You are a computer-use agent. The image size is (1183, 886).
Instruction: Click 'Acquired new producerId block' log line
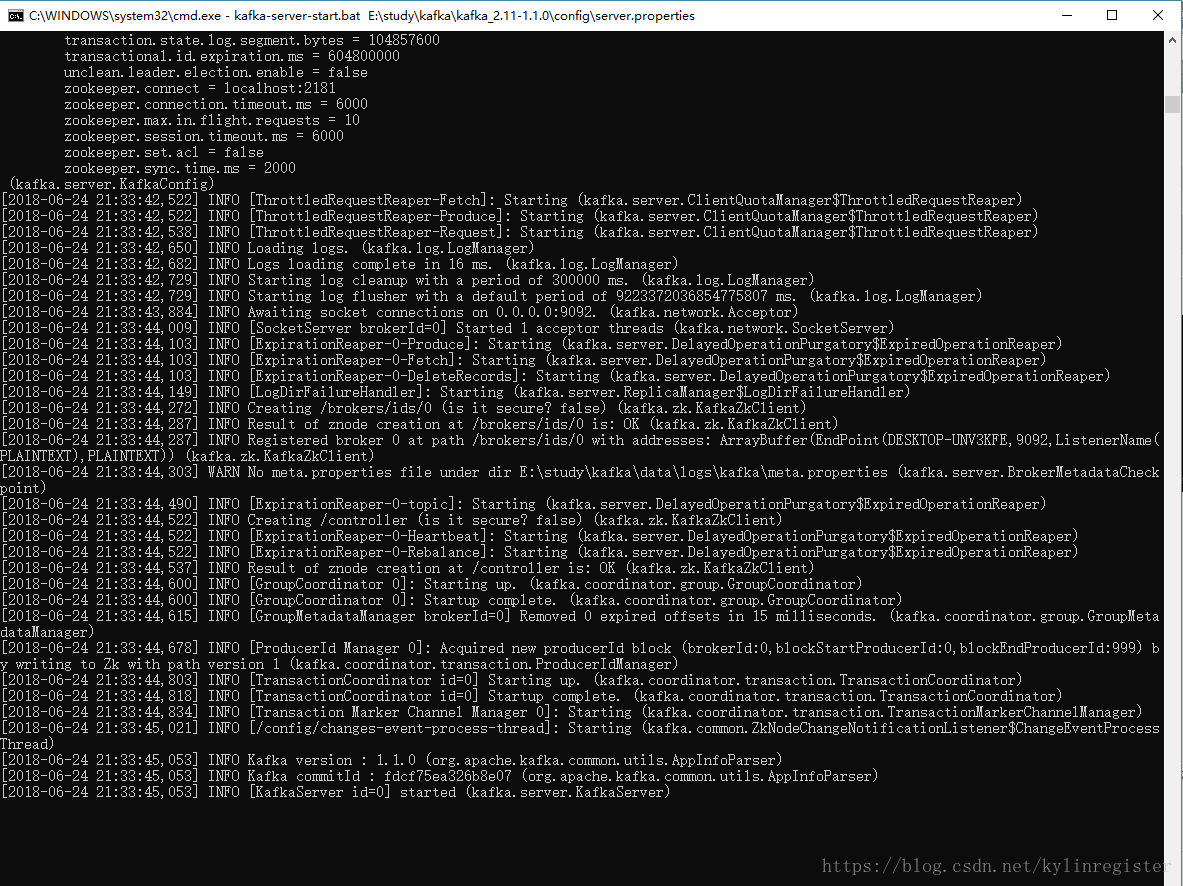[580, 657]
